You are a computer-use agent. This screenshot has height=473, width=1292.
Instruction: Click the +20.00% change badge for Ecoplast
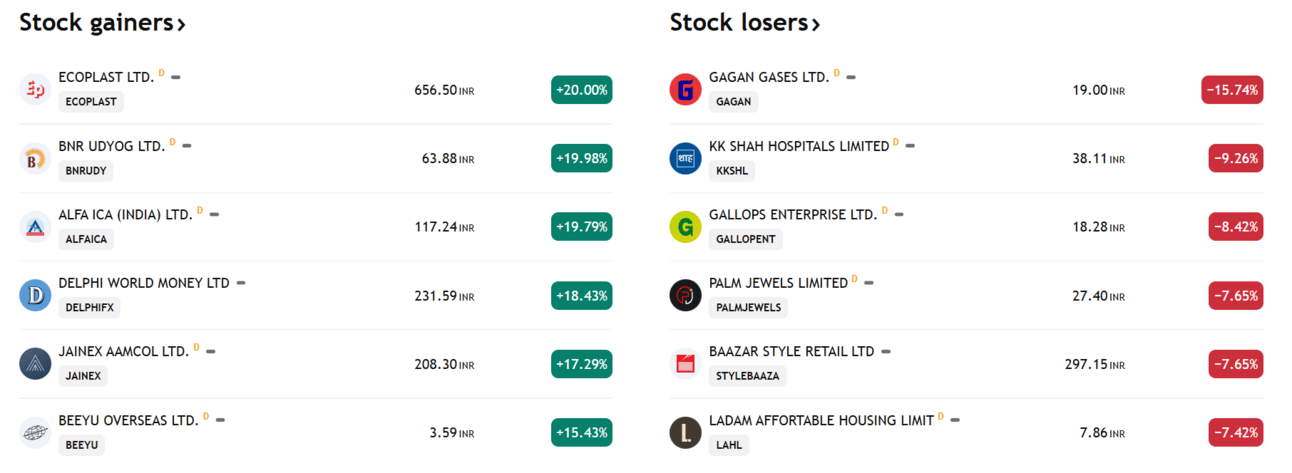[581, 90]
